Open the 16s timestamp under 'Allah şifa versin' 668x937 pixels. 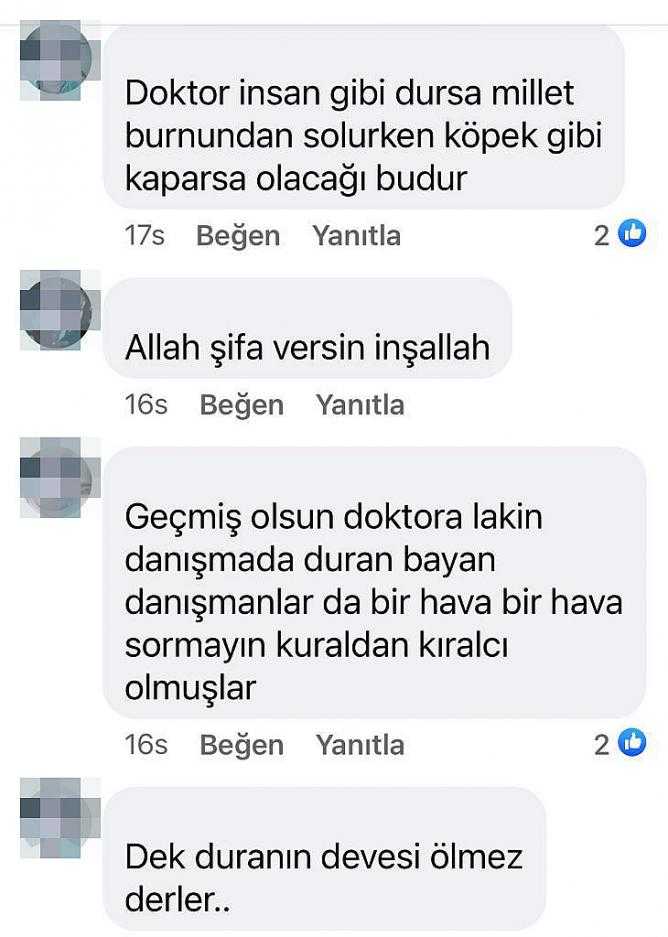pyautogui.click(x=146, y=405)
